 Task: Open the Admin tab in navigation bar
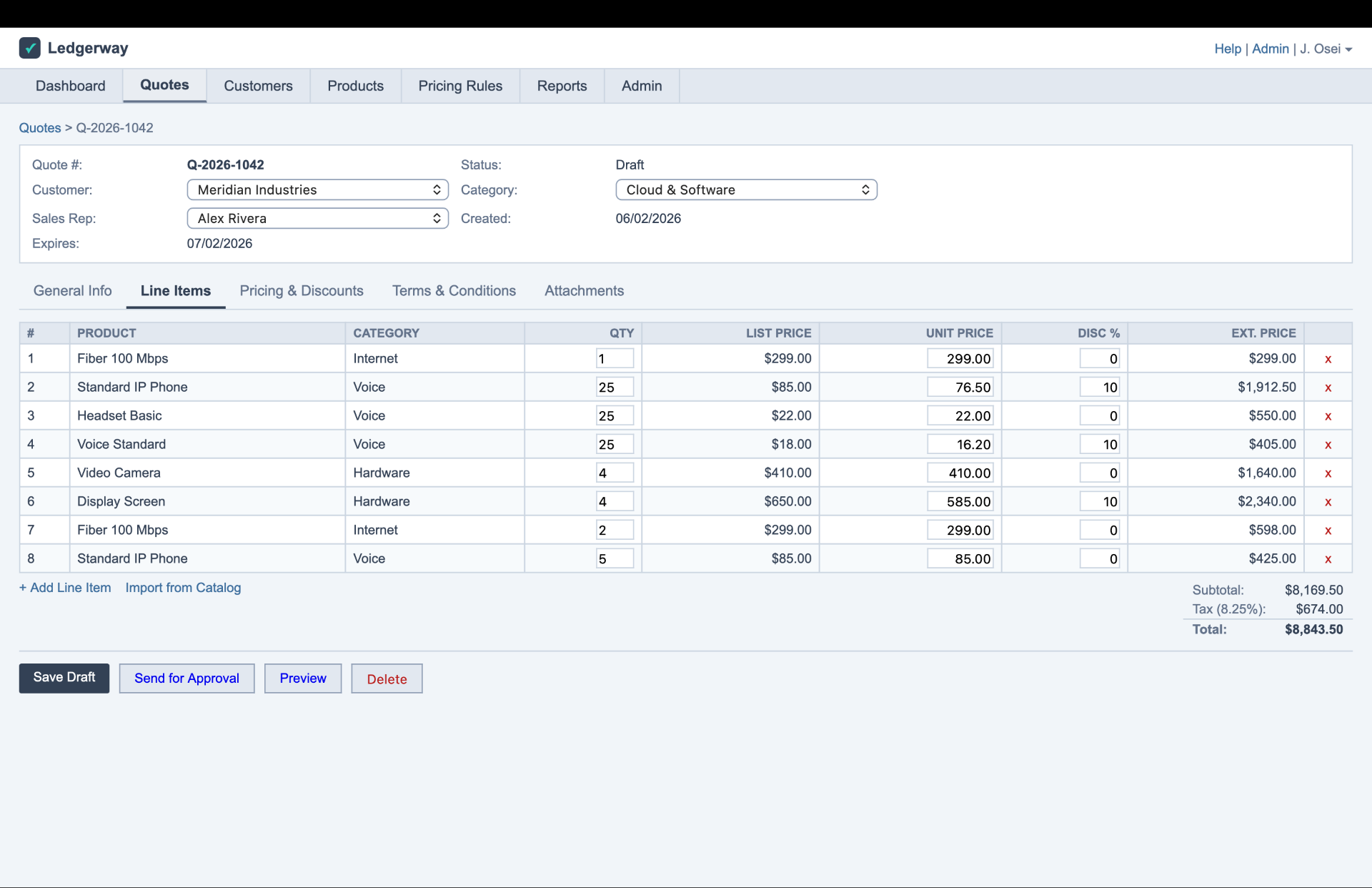[x=642, y=86]
